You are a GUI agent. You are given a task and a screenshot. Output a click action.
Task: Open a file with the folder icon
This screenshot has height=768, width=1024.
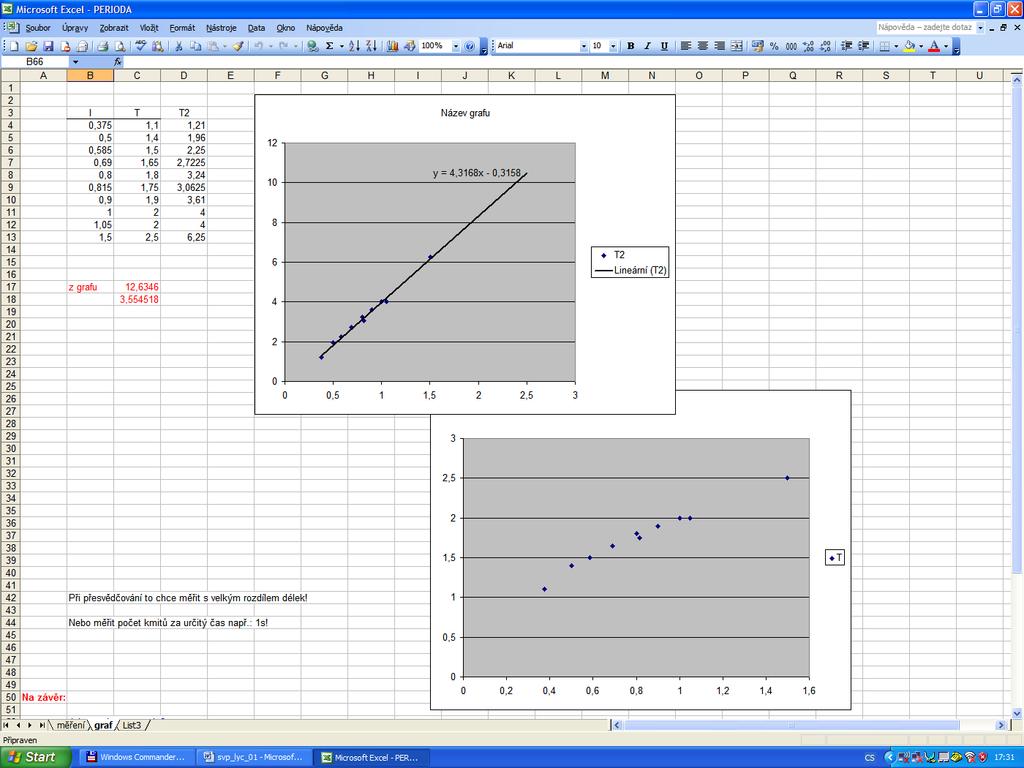pyautogui.click(x=31, y=46)
